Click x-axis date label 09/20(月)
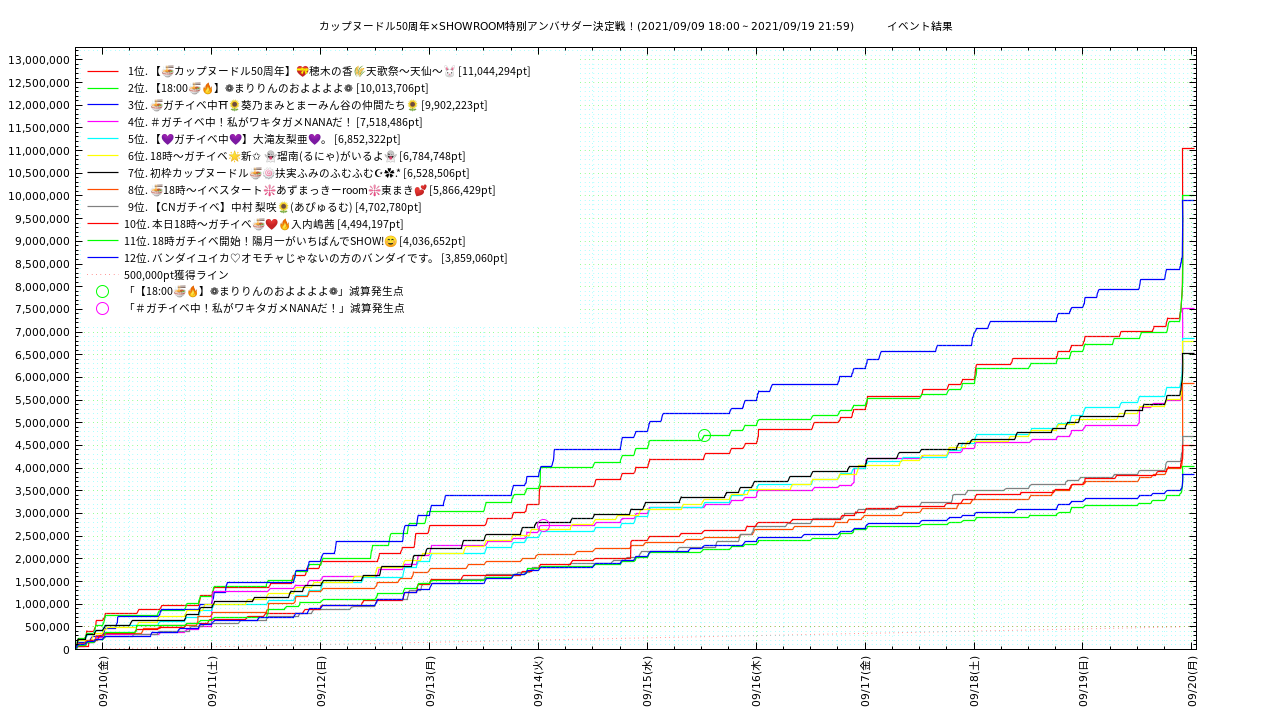The width and height of the screenshot is (1280, 720). (1192, 682)
